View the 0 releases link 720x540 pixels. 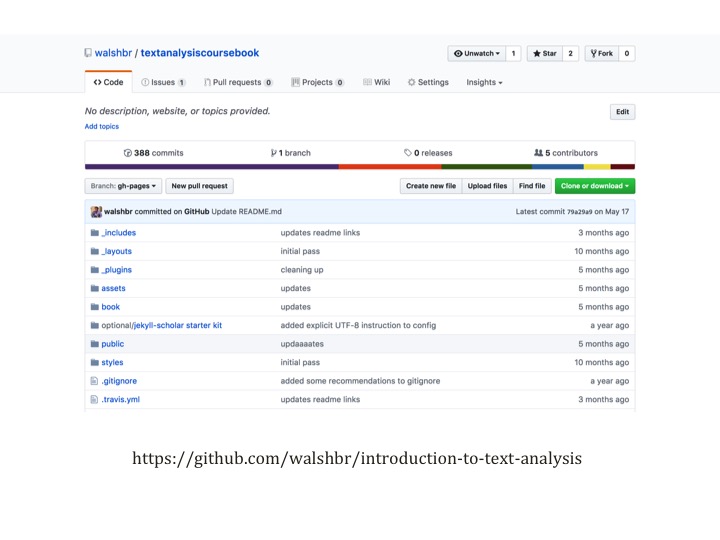[428, 153]
